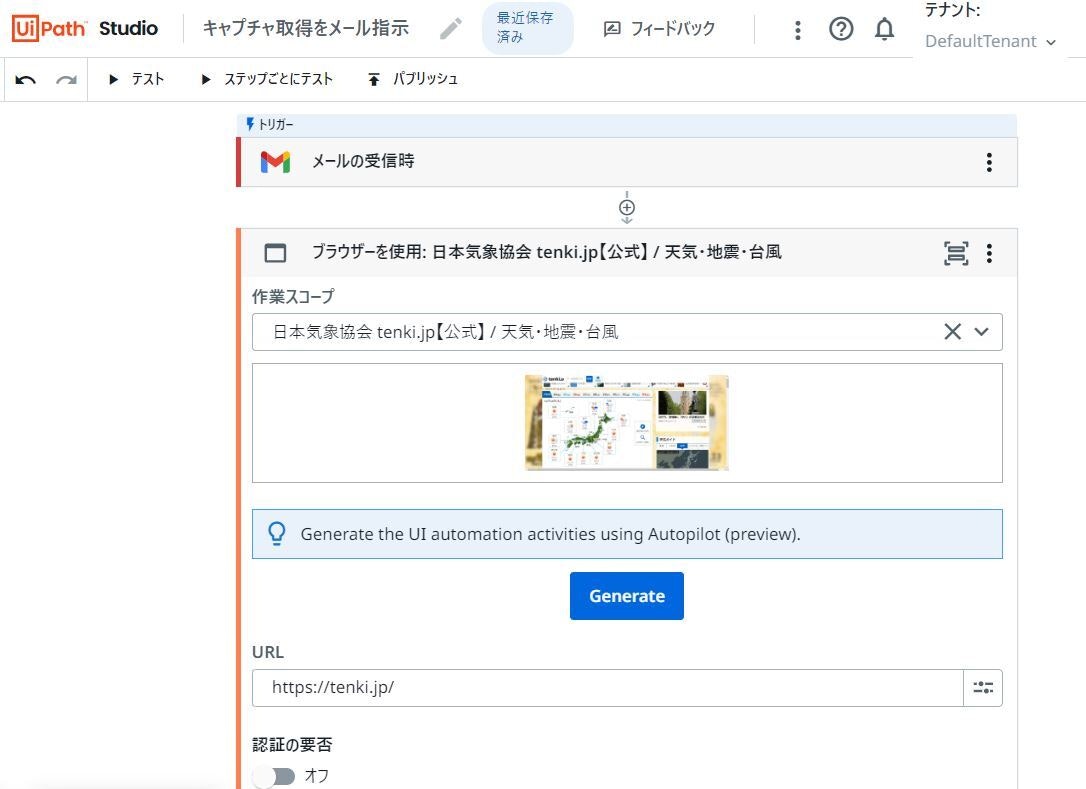
Task: Open URL field options icon
Action: tap(983, 688)
